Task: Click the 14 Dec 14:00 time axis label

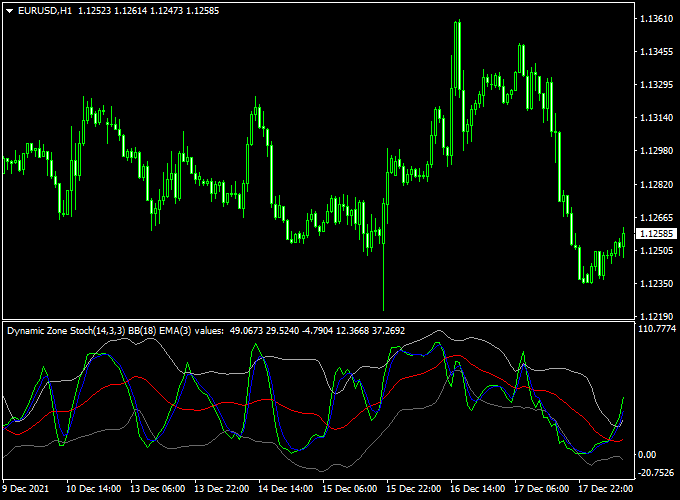Action: tap(285, 489)
